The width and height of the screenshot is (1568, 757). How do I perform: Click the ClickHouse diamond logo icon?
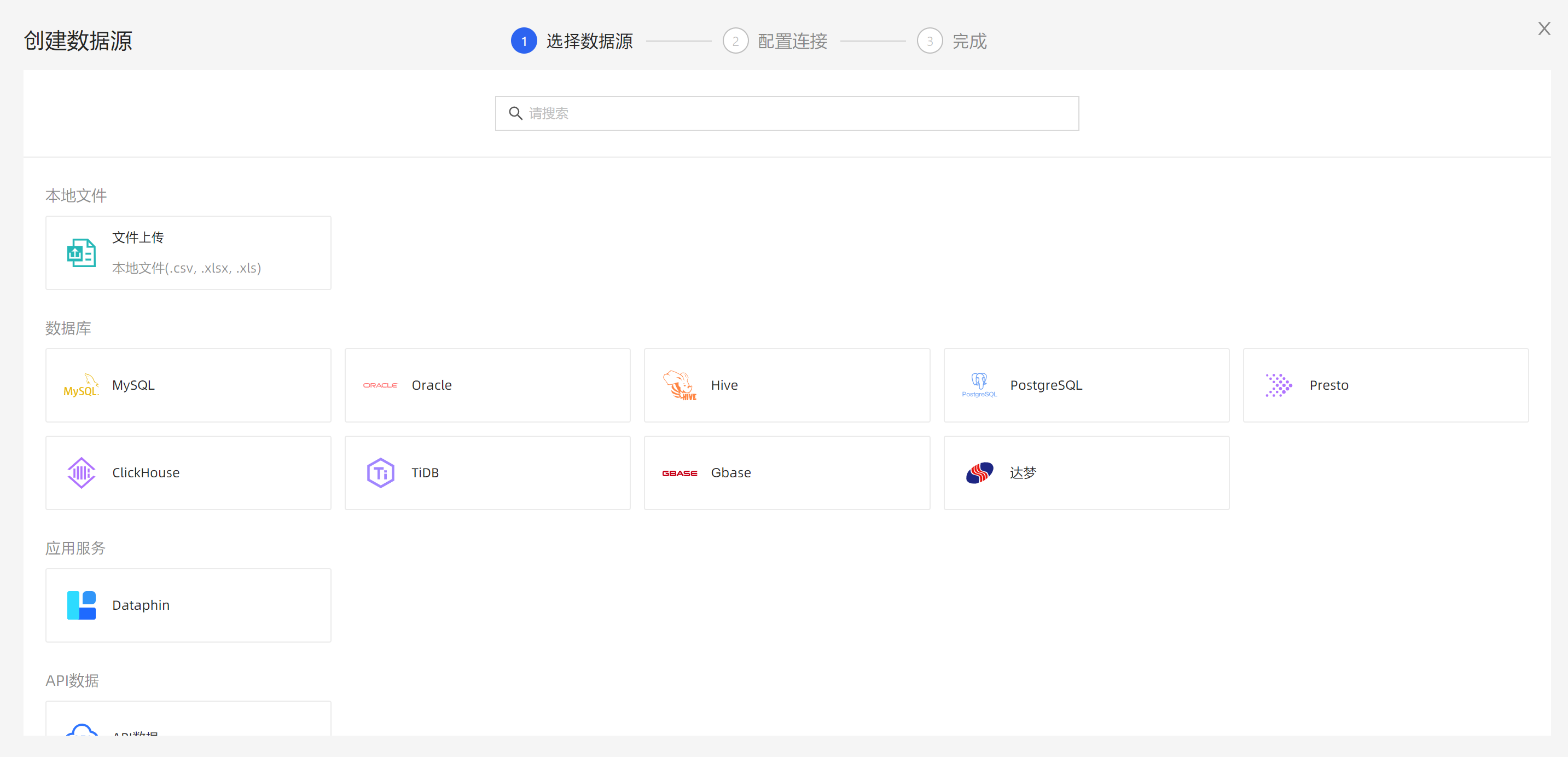coord(81,473)
